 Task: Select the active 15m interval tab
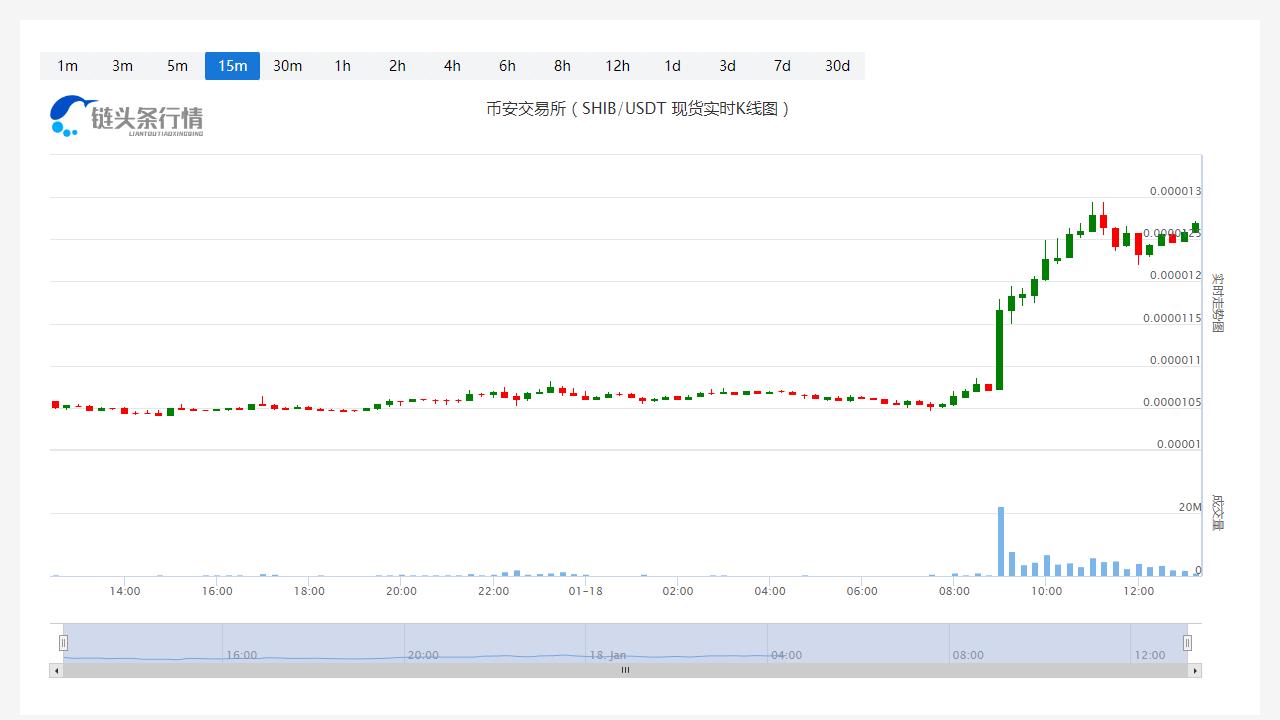[x=232, y=66]
